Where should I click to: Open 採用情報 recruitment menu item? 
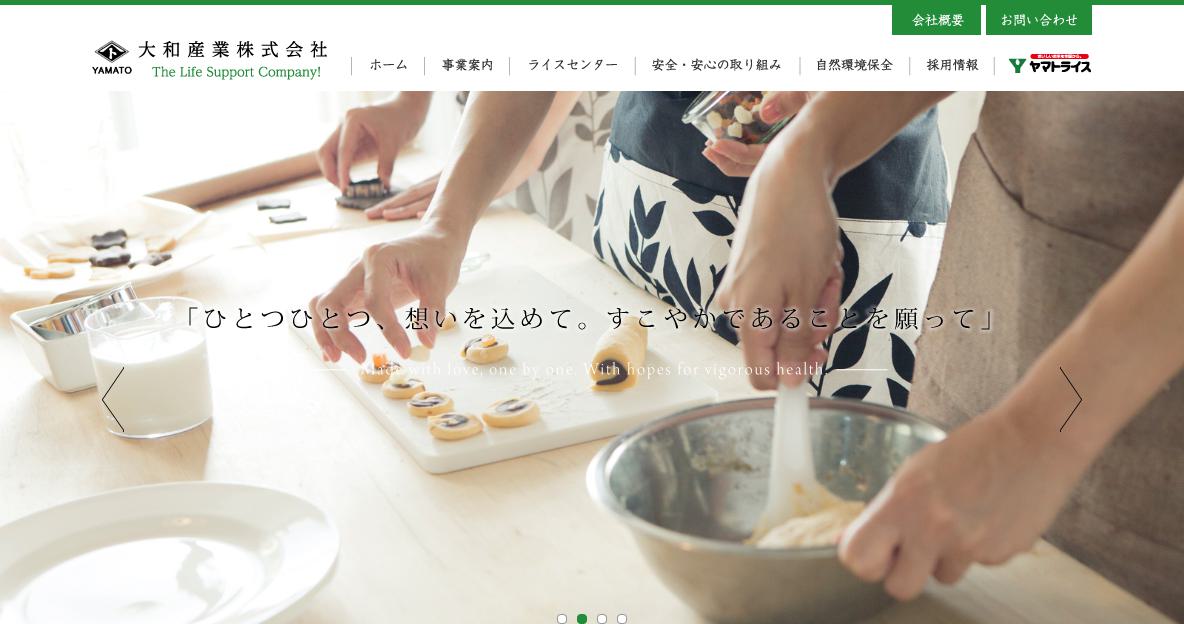click(x=952, y=65)
